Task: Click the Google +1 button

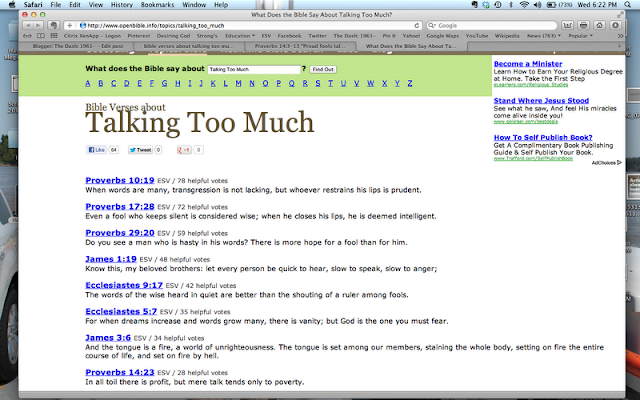Action: [184, 150]
